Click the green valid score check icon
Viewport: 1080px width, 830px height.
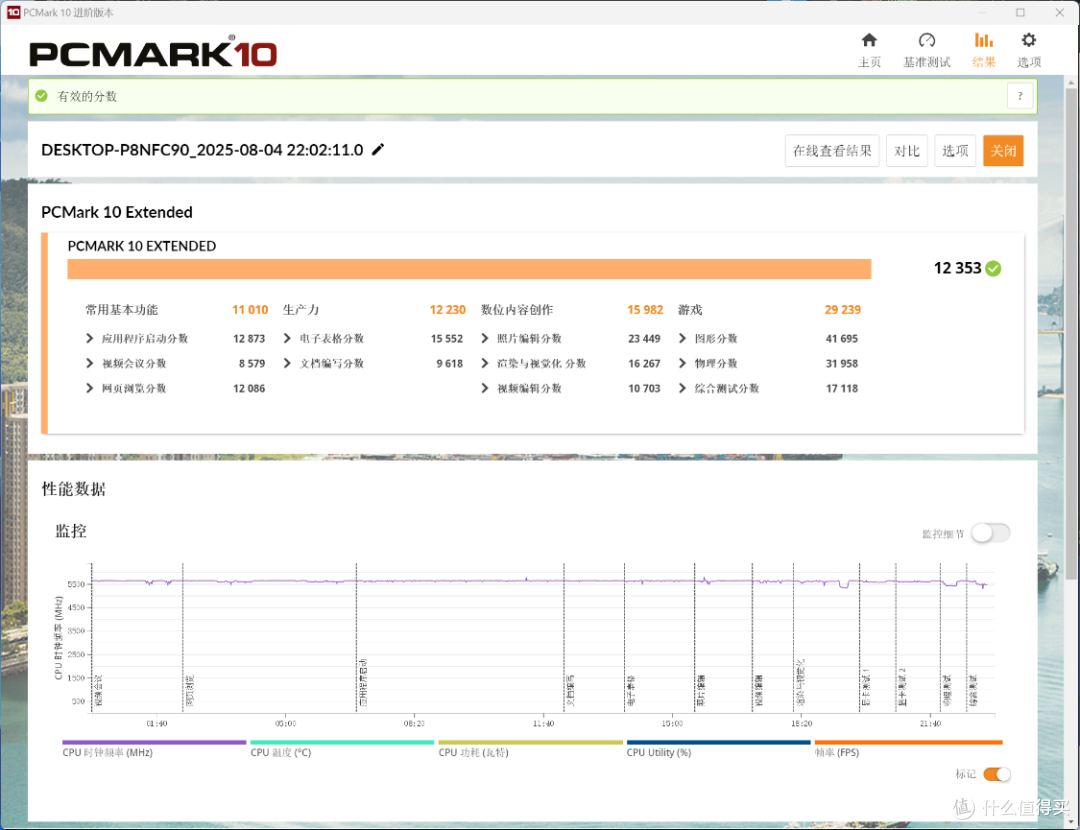[41, 96]
